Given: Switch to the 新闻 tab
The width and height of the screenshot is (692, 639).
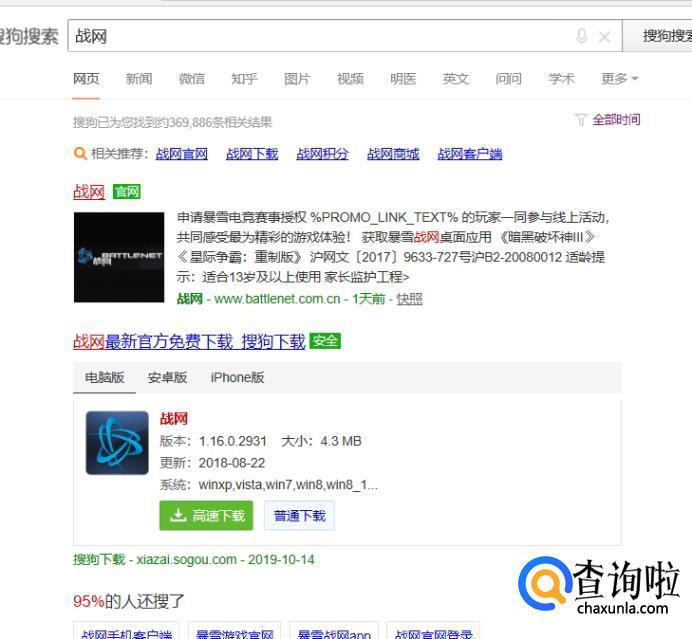Looking at the screenshot, I should [139, 79].
